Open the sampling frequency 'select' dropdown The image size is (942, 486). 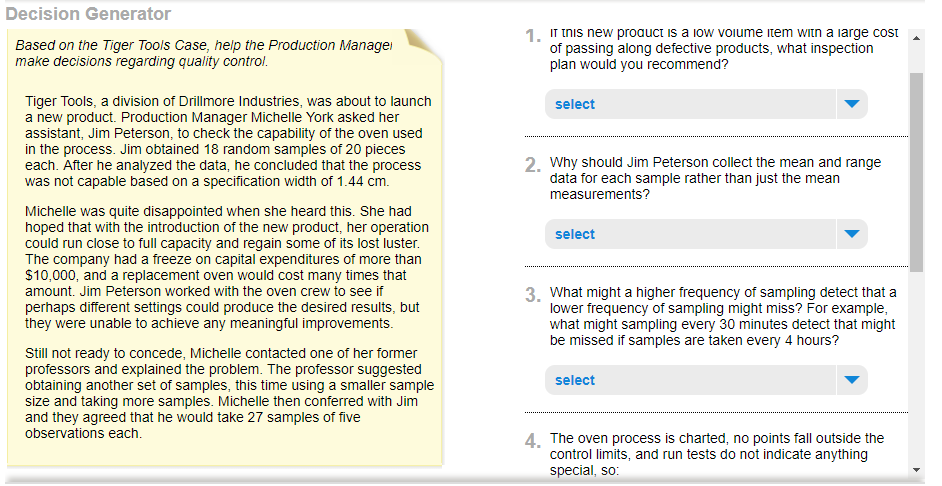coord(706,380)
